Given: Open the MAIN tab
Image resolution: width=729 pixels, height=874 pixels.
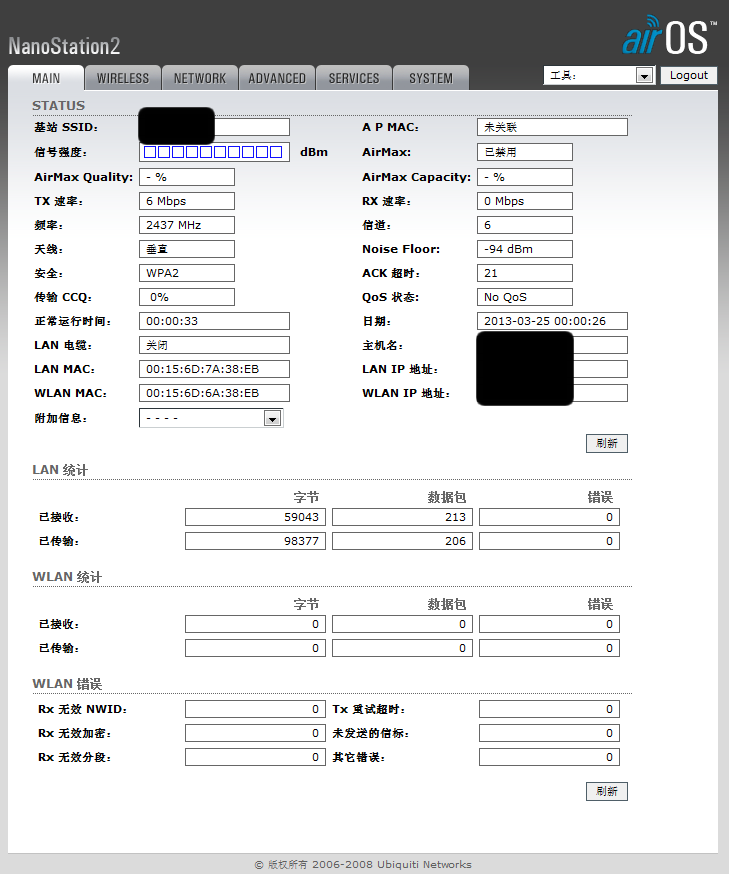Looking at the screenshot, I should click(46, 78).
